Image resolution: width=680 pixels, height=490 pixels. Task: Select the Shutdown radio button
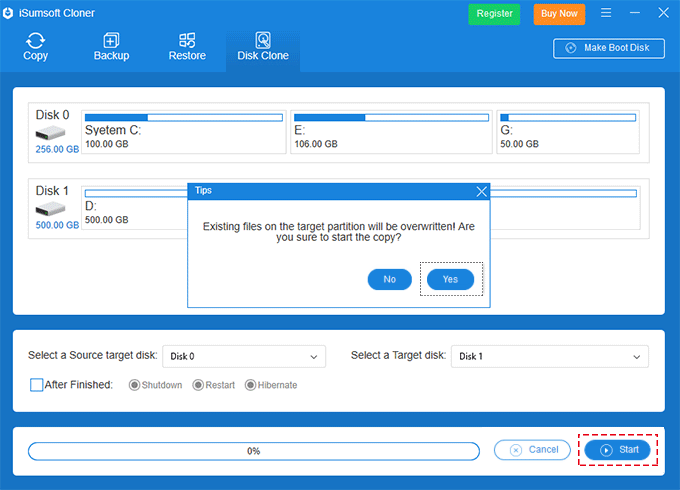point(134,385)
